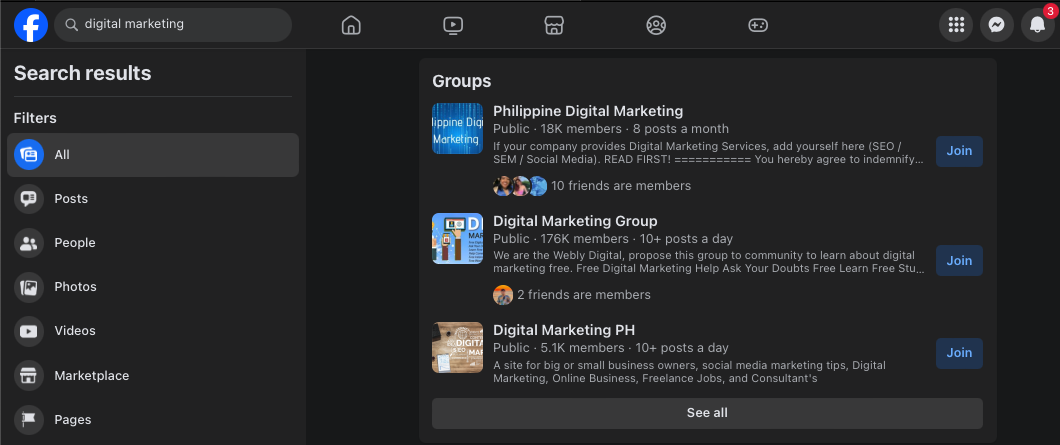This screenshot has height=445, width=1060.
Task: Open the Menu grid icon
Action: click(956, 25)
